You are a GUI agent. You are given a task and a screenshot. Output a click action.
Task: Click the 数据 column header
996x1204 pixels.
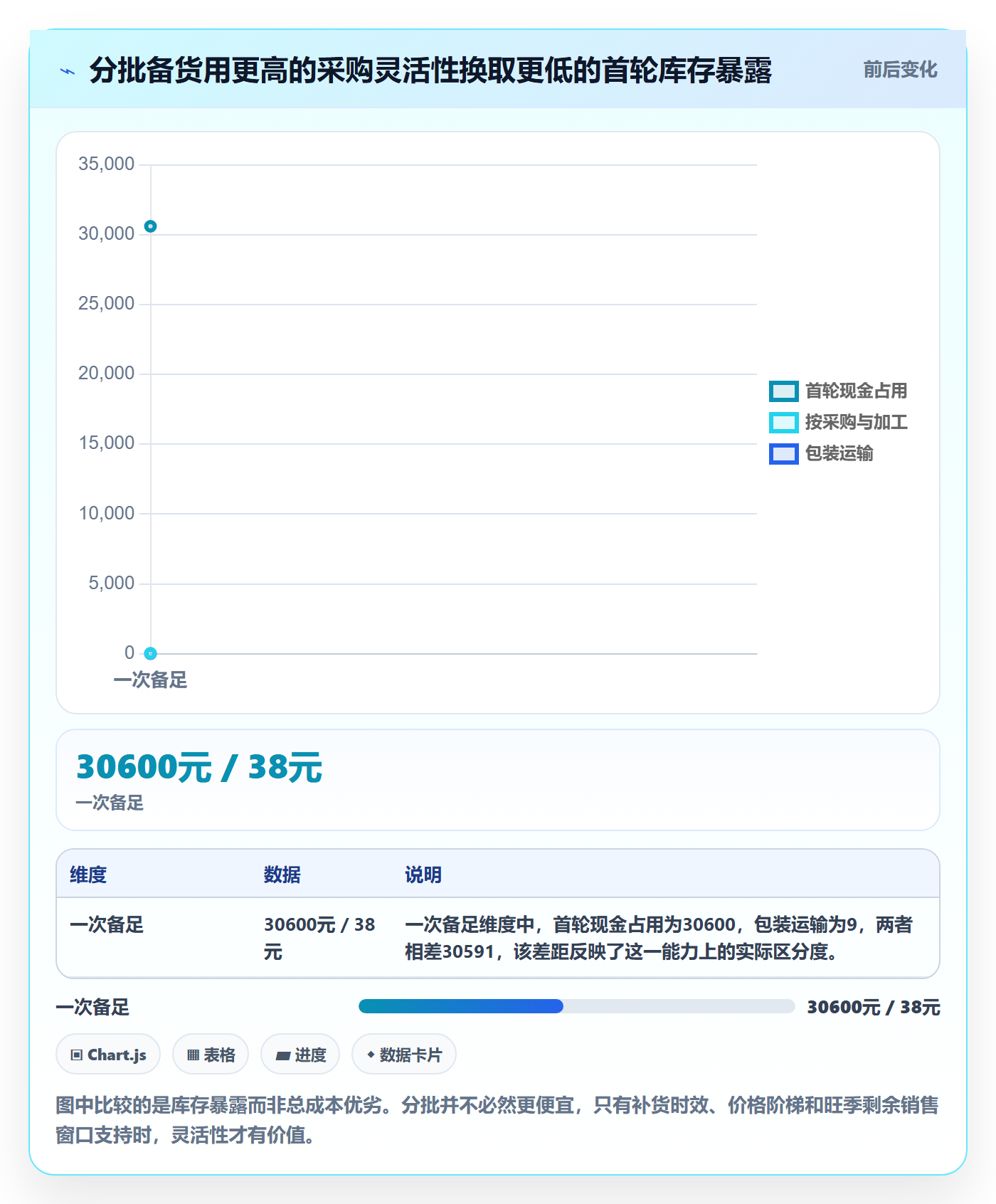point(282,875)
